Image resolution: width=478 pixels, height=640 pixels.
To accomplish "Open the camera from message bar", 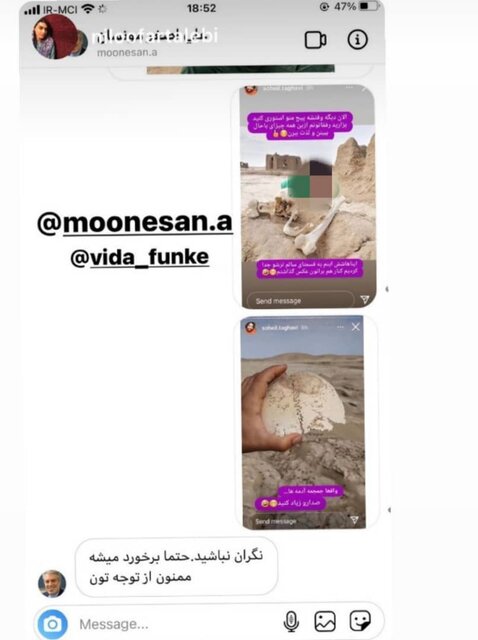I will pos(53,624).
